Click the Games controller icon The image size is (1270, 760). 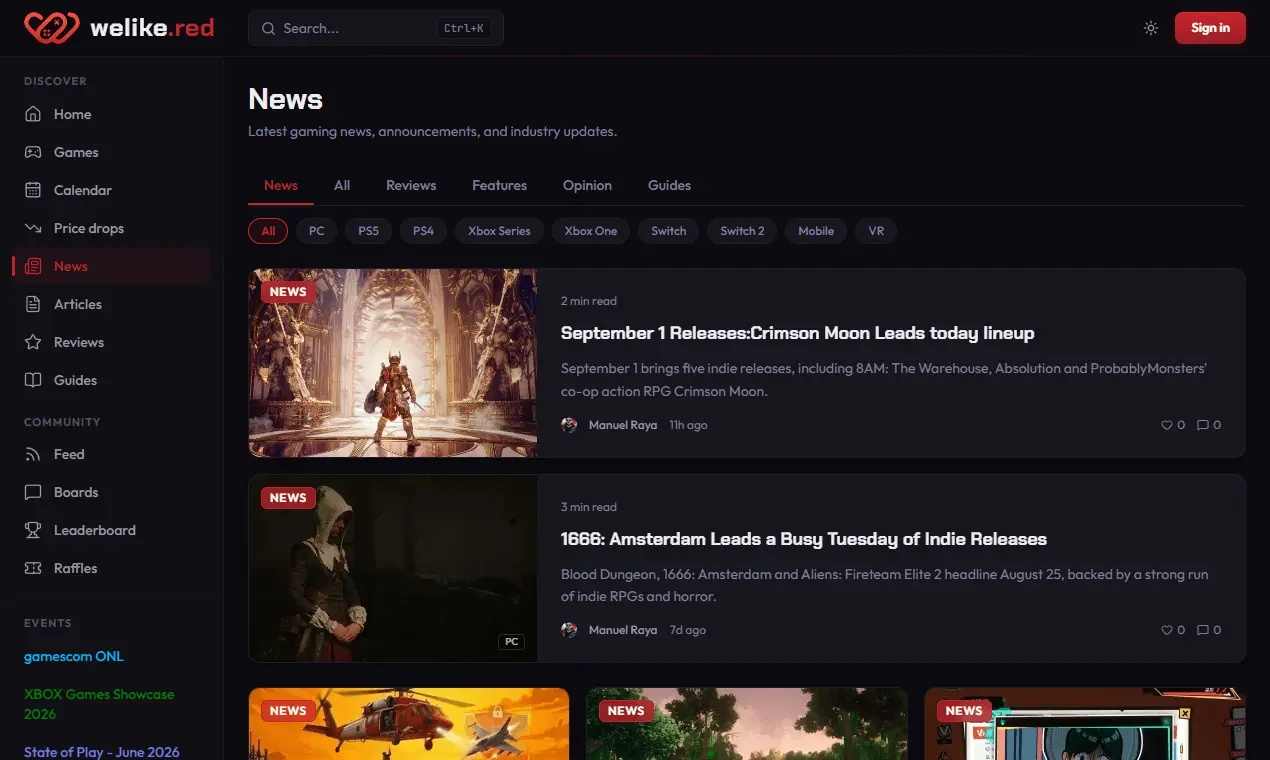(33, 152)
